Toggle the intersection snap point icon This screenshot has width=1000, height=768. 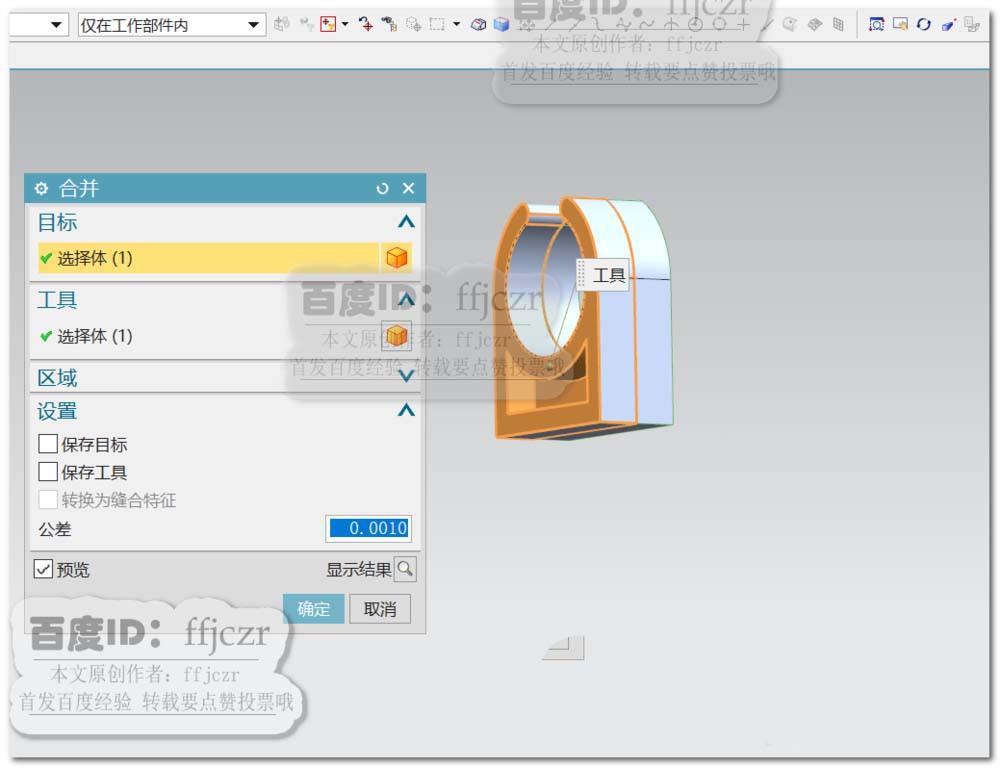click(623, 24)
